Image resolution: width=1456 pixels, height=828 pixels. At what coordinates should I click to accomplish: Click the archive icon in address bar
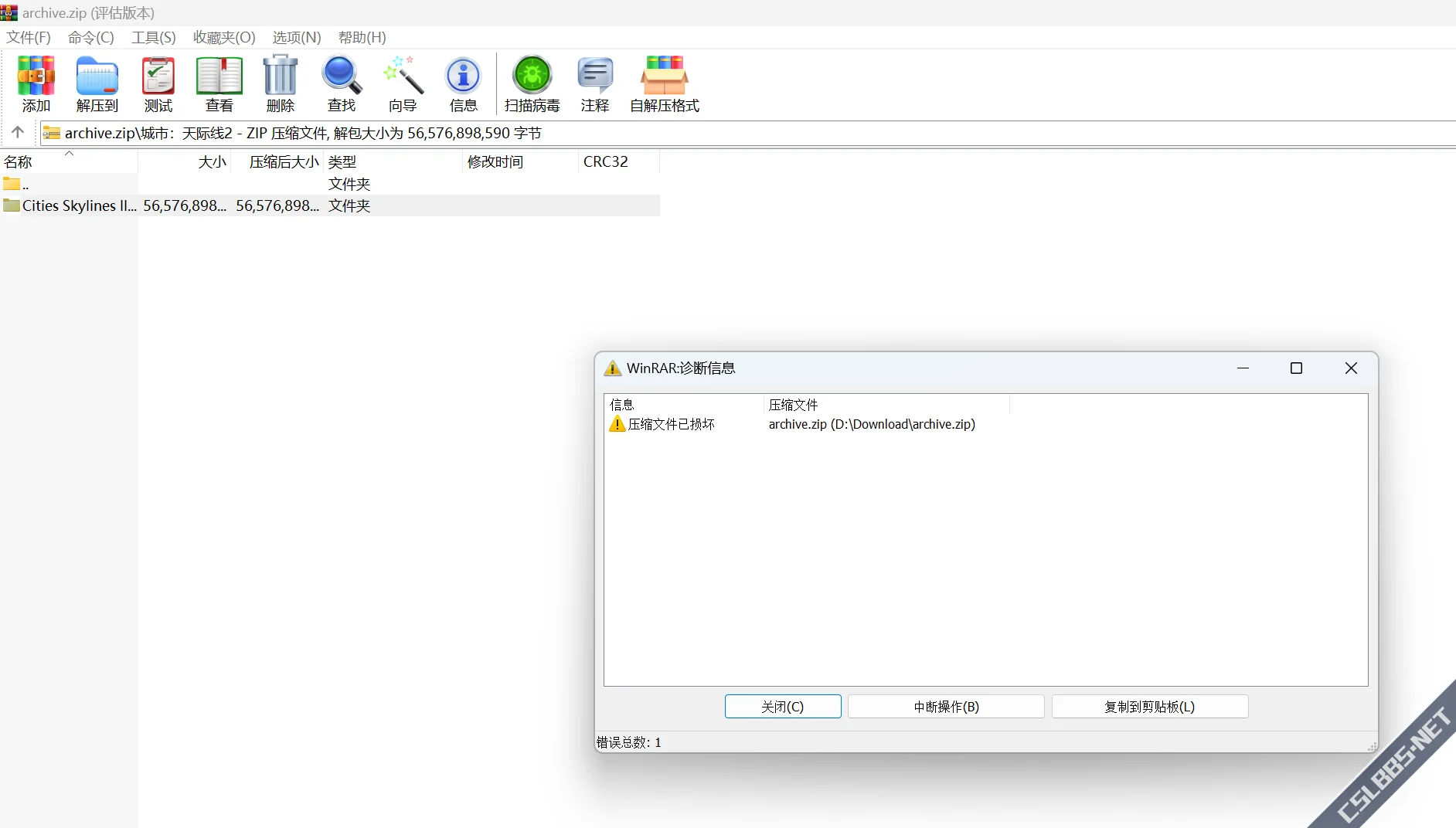click(x=51, y=133)
